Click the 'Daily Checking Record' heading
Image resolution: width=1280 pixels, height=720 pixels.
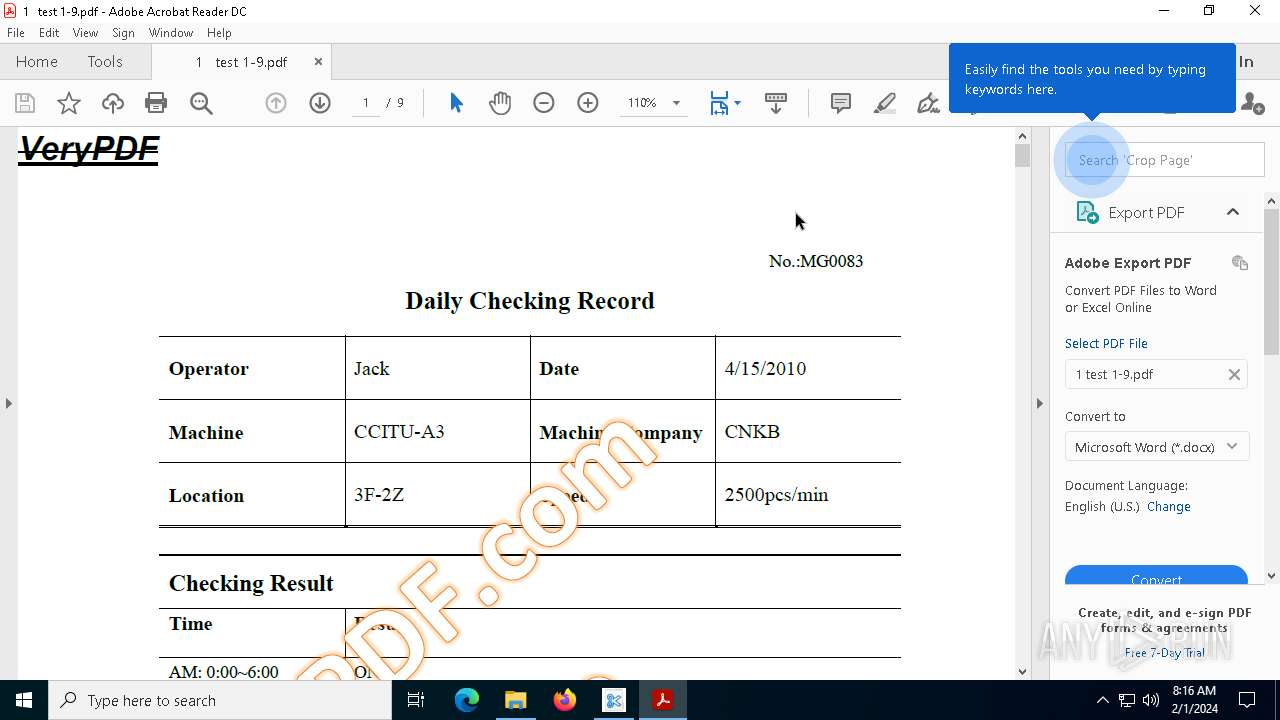[530, 300]
